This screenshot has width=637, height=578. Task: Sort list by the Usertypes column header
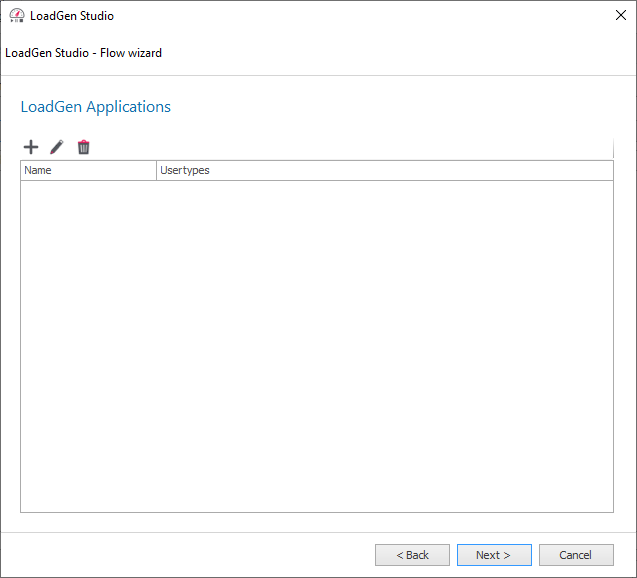pyautogui.click(x=385, y=170)
